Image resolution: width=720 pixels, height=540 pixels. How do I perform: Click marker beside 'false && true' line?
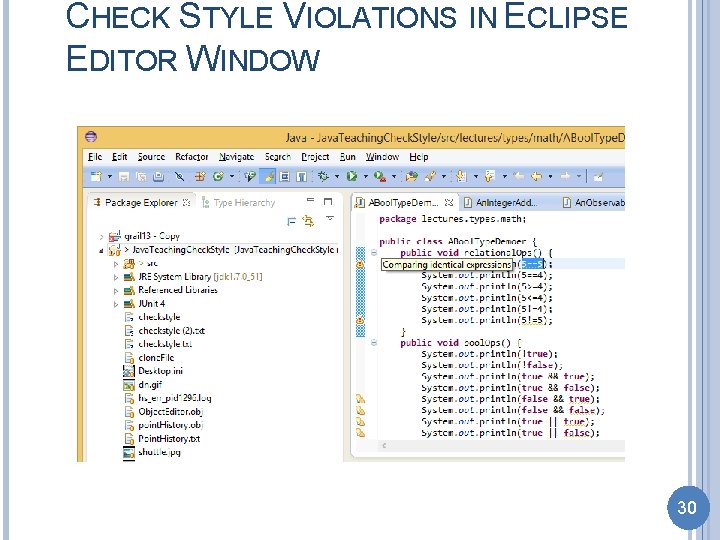click(x=360, y=399)
